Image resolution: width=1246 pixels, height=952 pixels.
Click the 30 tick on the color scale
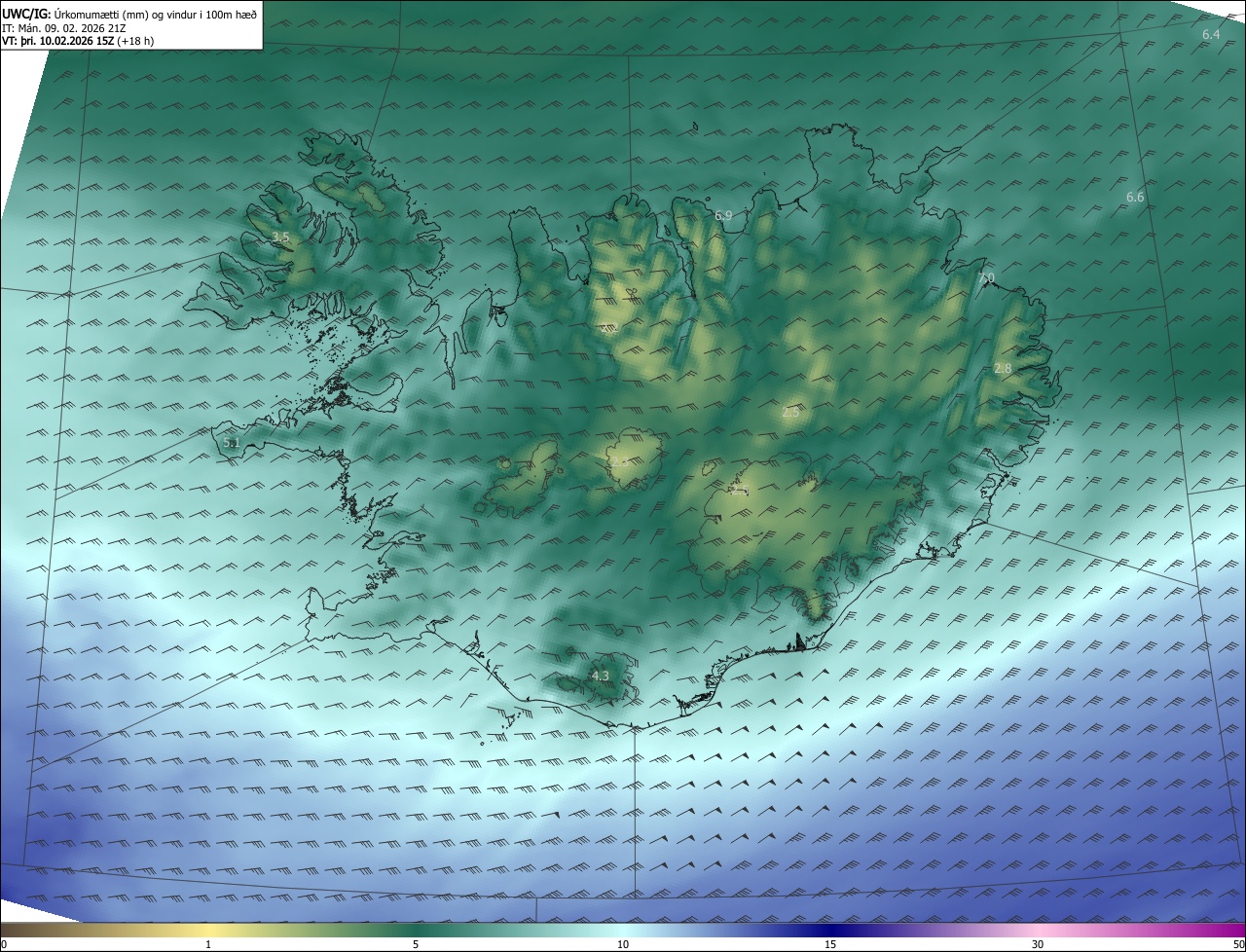(1038, 944)
